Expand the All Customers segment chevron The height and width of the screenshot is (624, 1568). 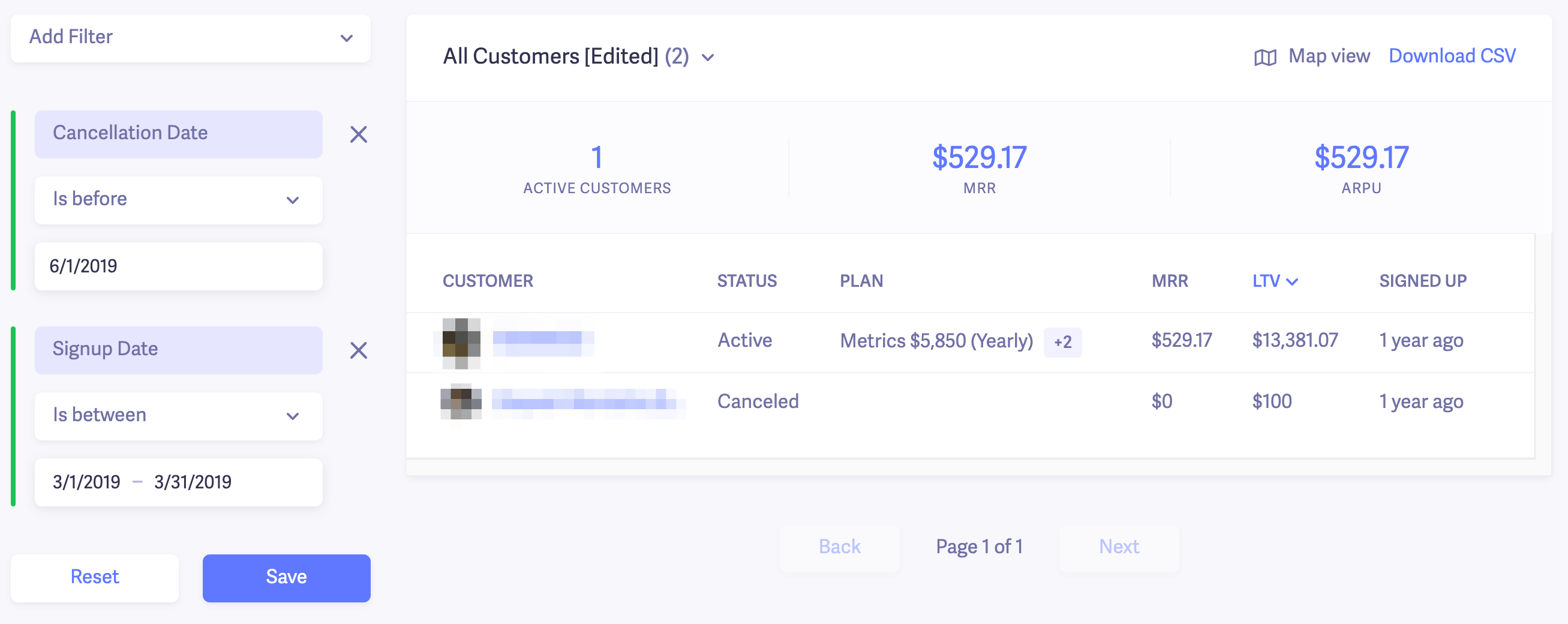point(708,57)
